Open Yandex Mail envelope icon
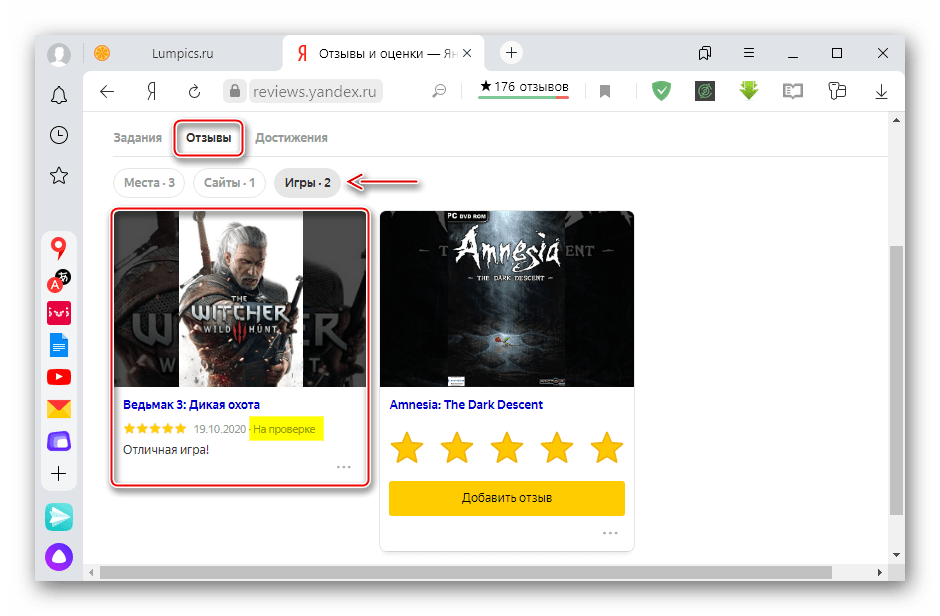 coord(59,408)
